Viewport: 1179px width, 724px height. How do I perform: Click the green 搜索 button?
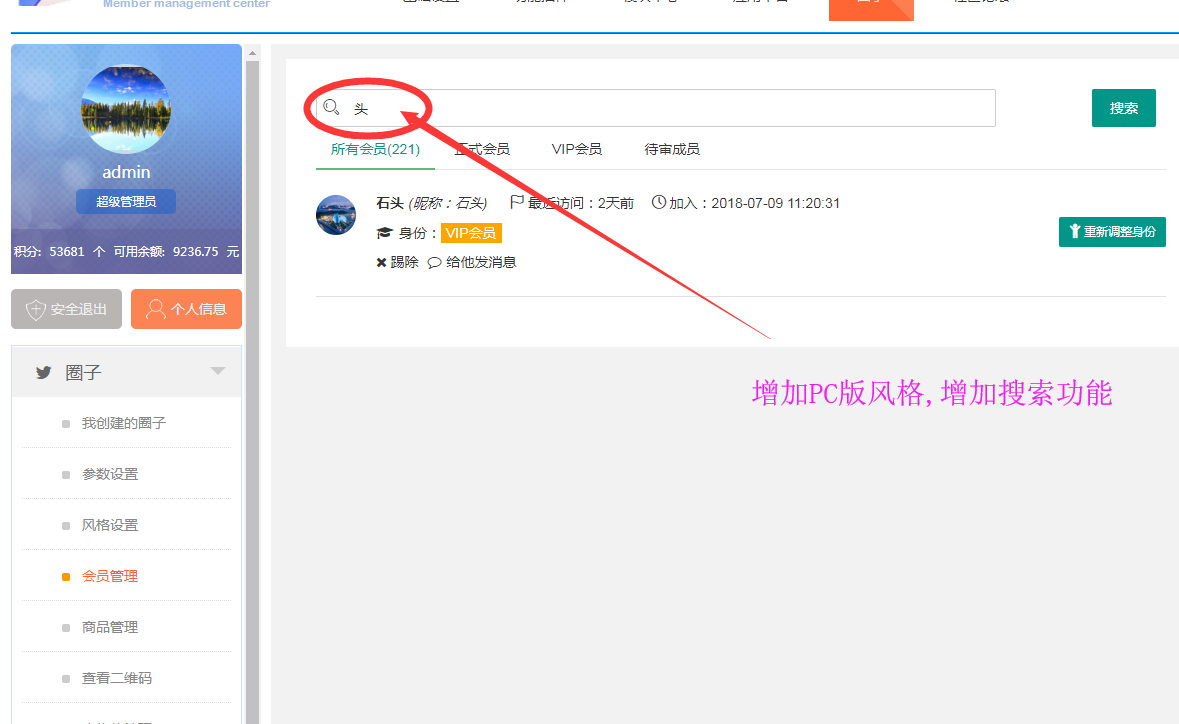point(1123,108)
